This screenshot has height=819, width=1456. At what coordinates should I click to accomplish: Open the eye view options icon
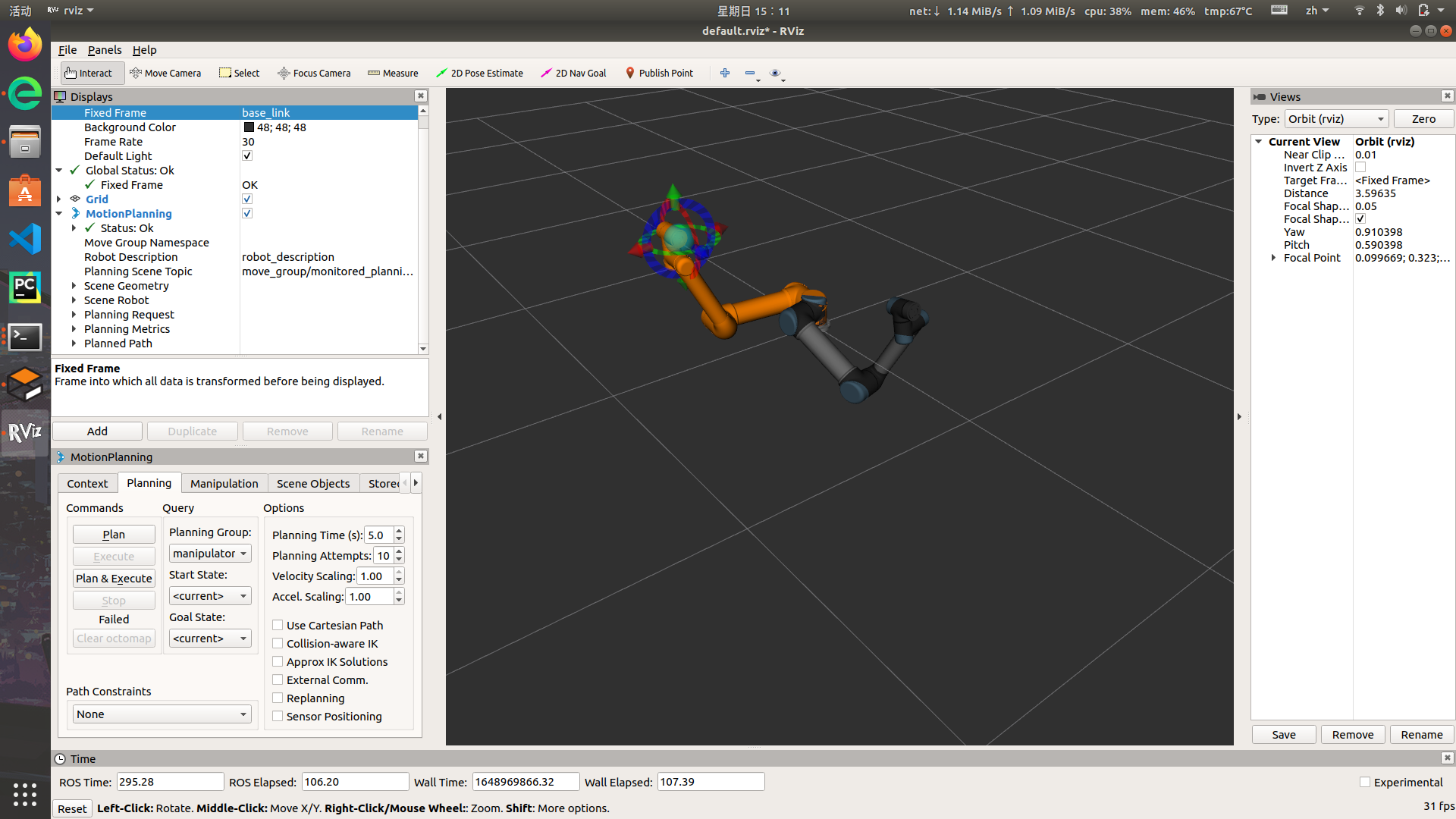point(775,73)
